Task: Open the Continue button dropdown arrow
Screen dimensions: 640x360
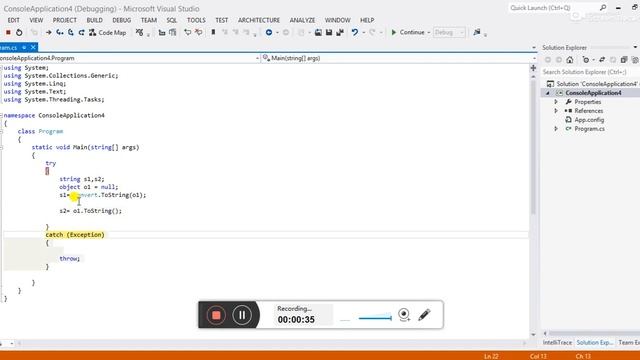Action: pos(429,33)
